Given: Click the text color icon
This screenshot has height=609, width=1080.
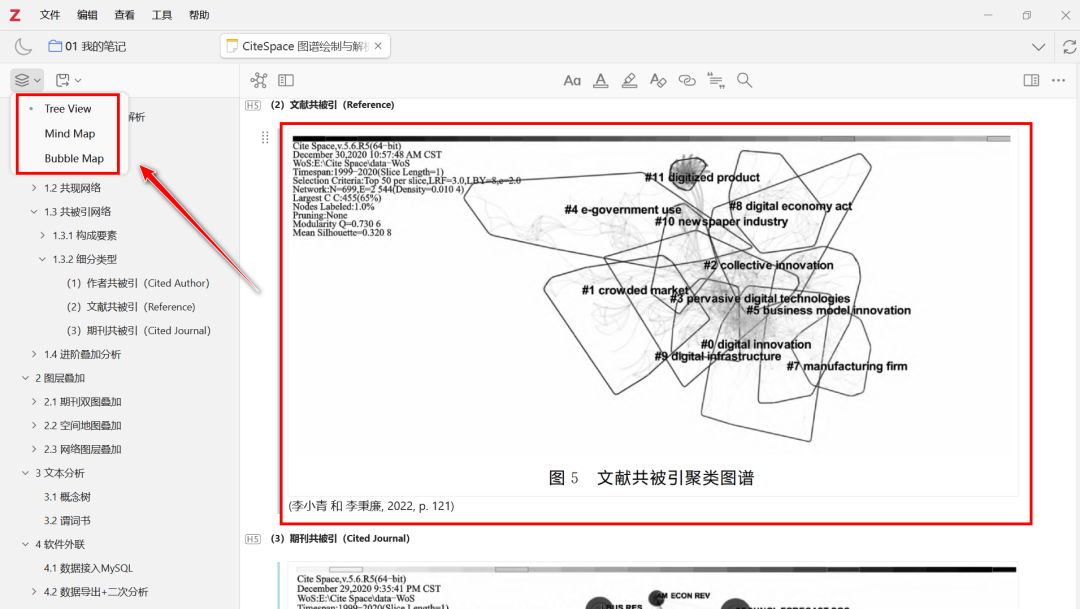Looking at the screenshot, I should [x=600, y=80].
